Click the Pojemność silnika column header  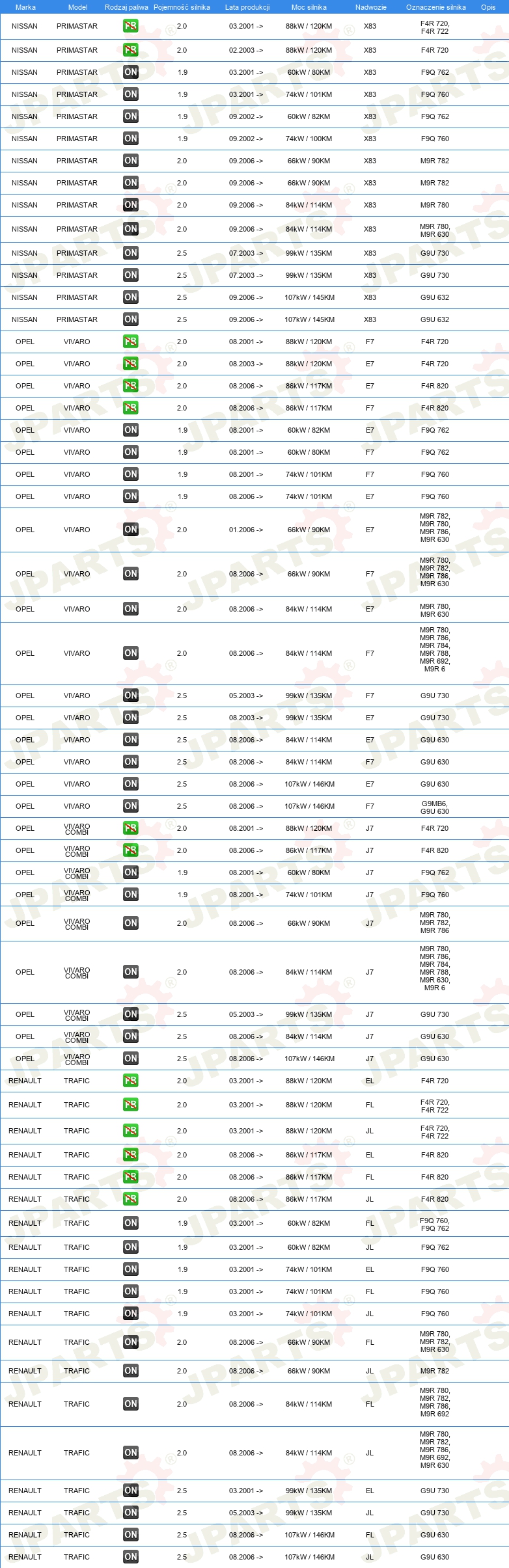tap(182, 7)
